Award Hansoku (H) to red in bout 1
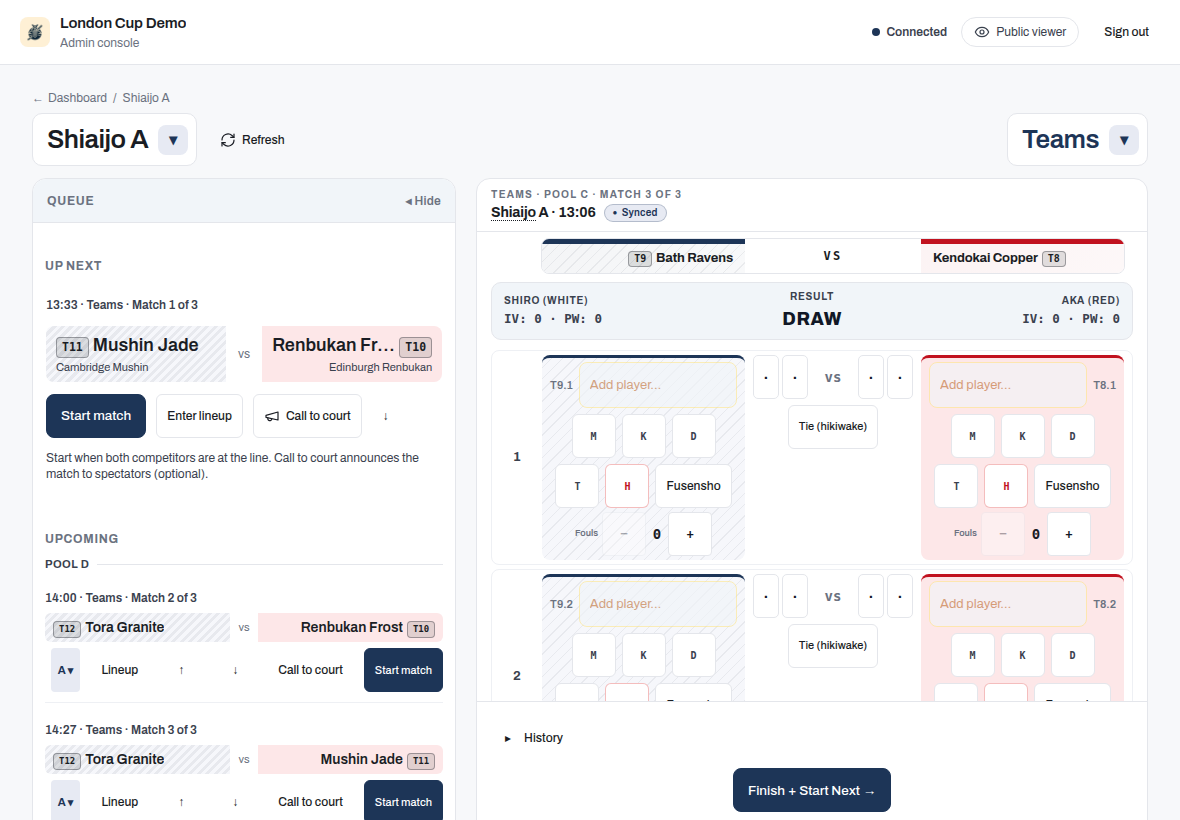1180x820 pixels. point(1006,486)
